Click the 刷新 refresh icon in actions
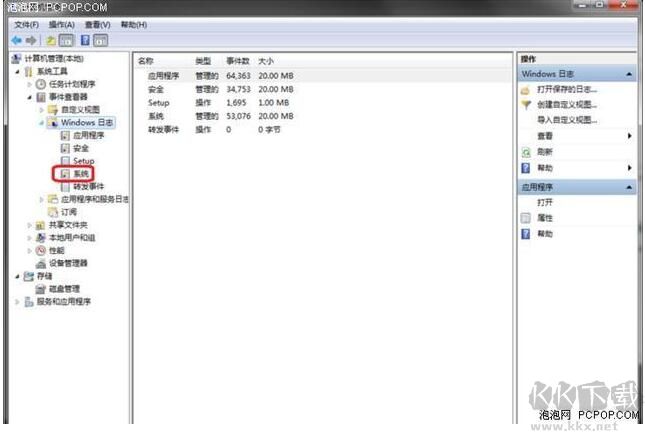The image size is (645, 433). tap(526, 152)
